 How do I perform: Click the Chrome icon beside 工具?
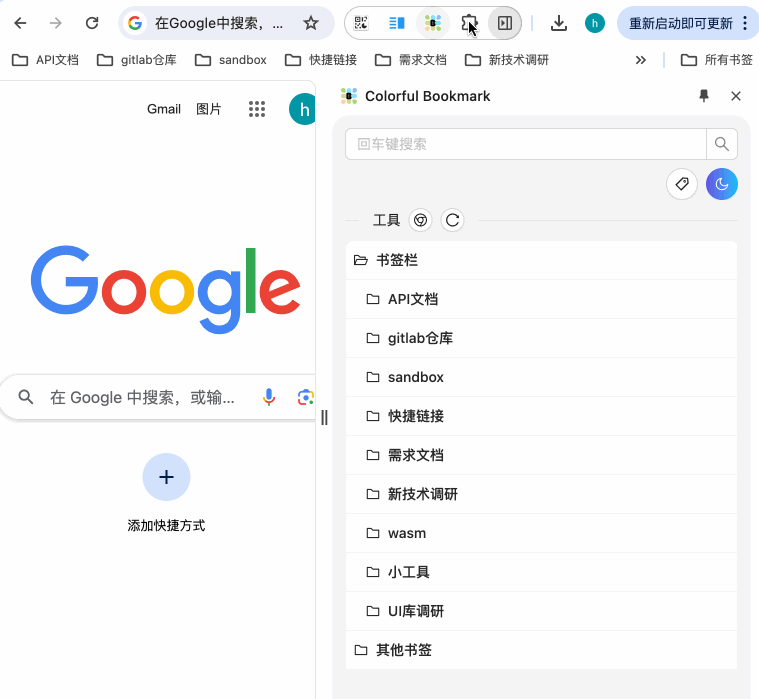coord(421,220)
